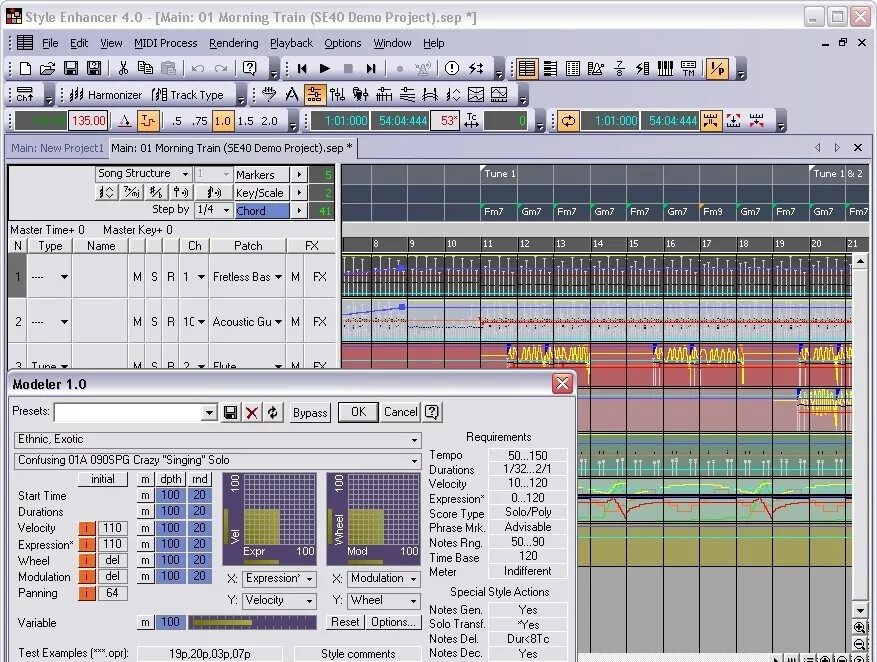The image size is (877, 662).
Task: Open FX for track 1
Action: tap(319, 277)
